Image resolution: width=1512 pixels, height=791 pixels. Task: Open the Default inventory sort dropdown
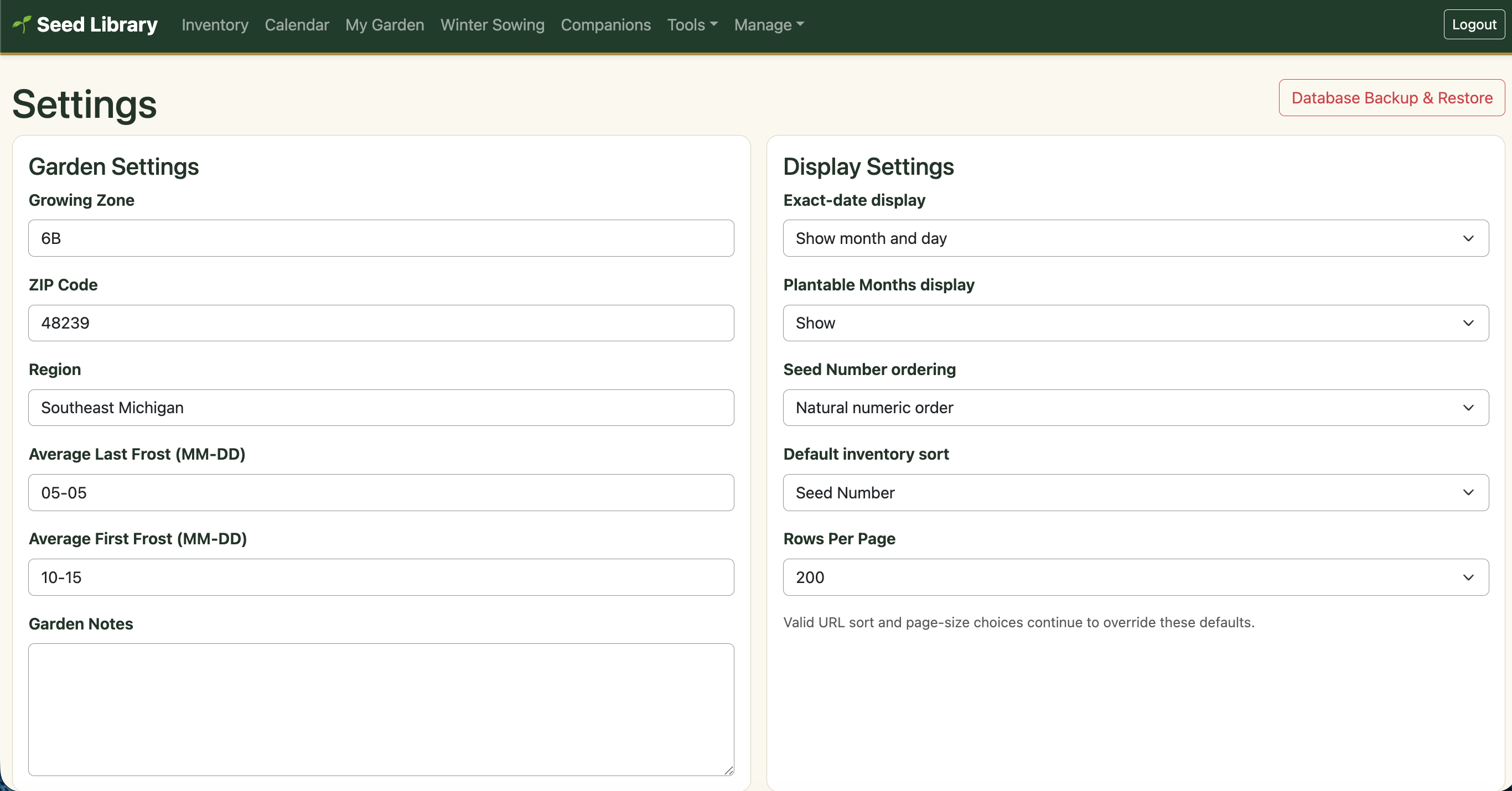tap(1136, 492)
